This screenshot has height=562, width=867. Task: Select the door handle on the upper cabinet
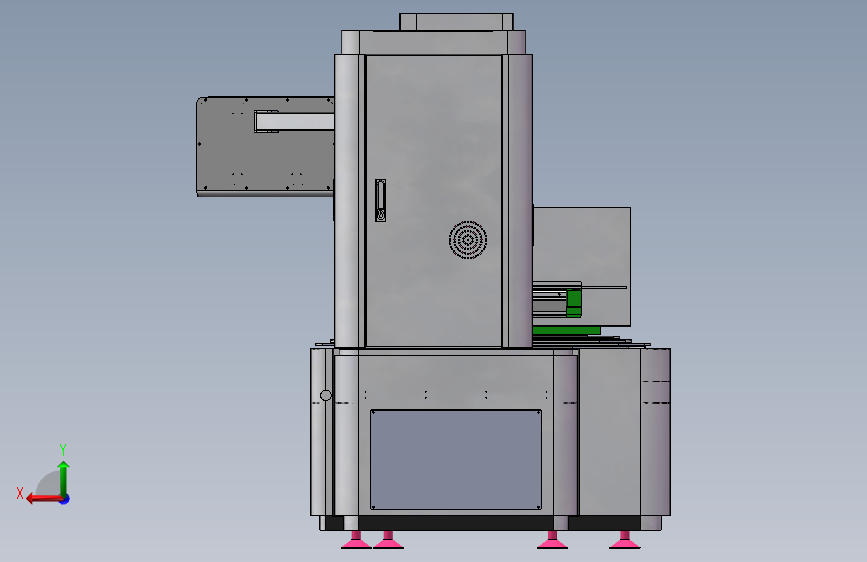pyautogui.click(x=380, y=200)
